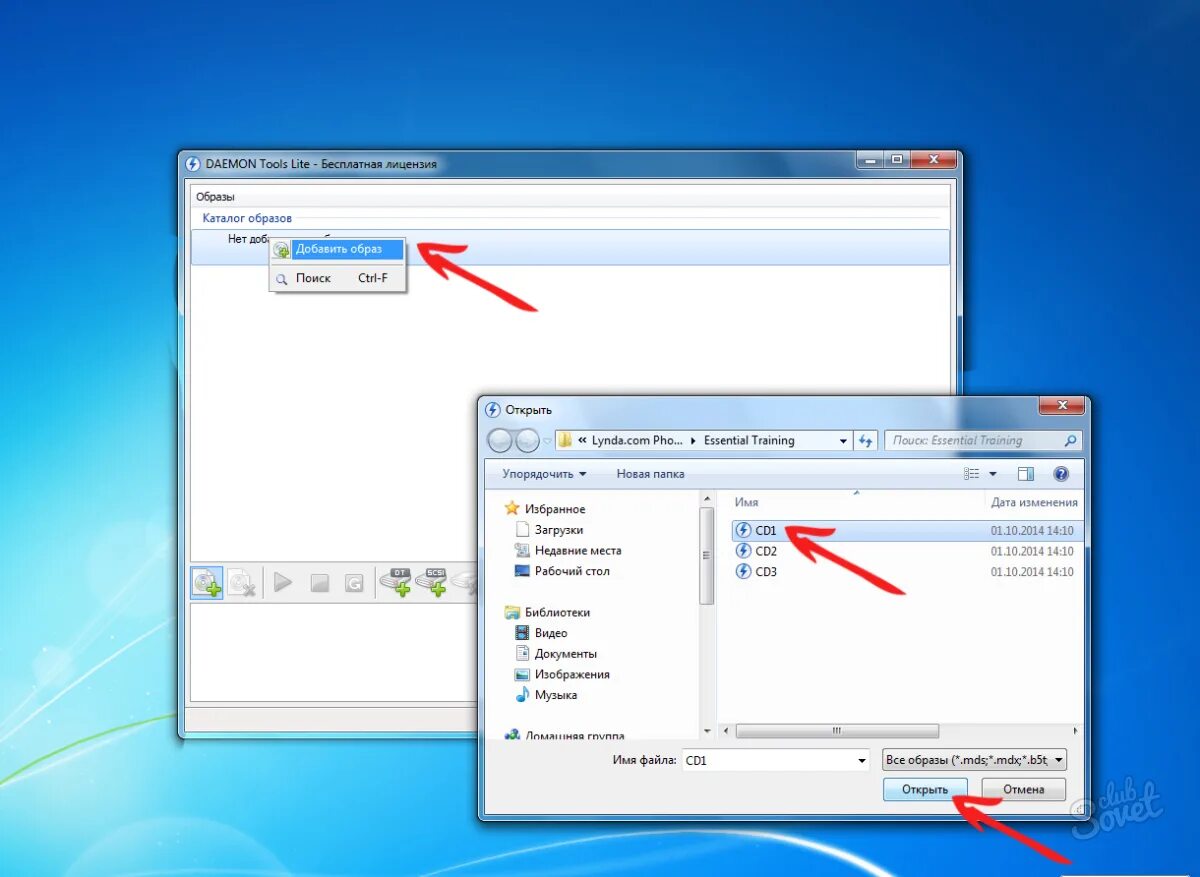1200x877 pixels.
Task: Open "Рабочий стол" in the navigation pane
Action: tap(562, 571)
